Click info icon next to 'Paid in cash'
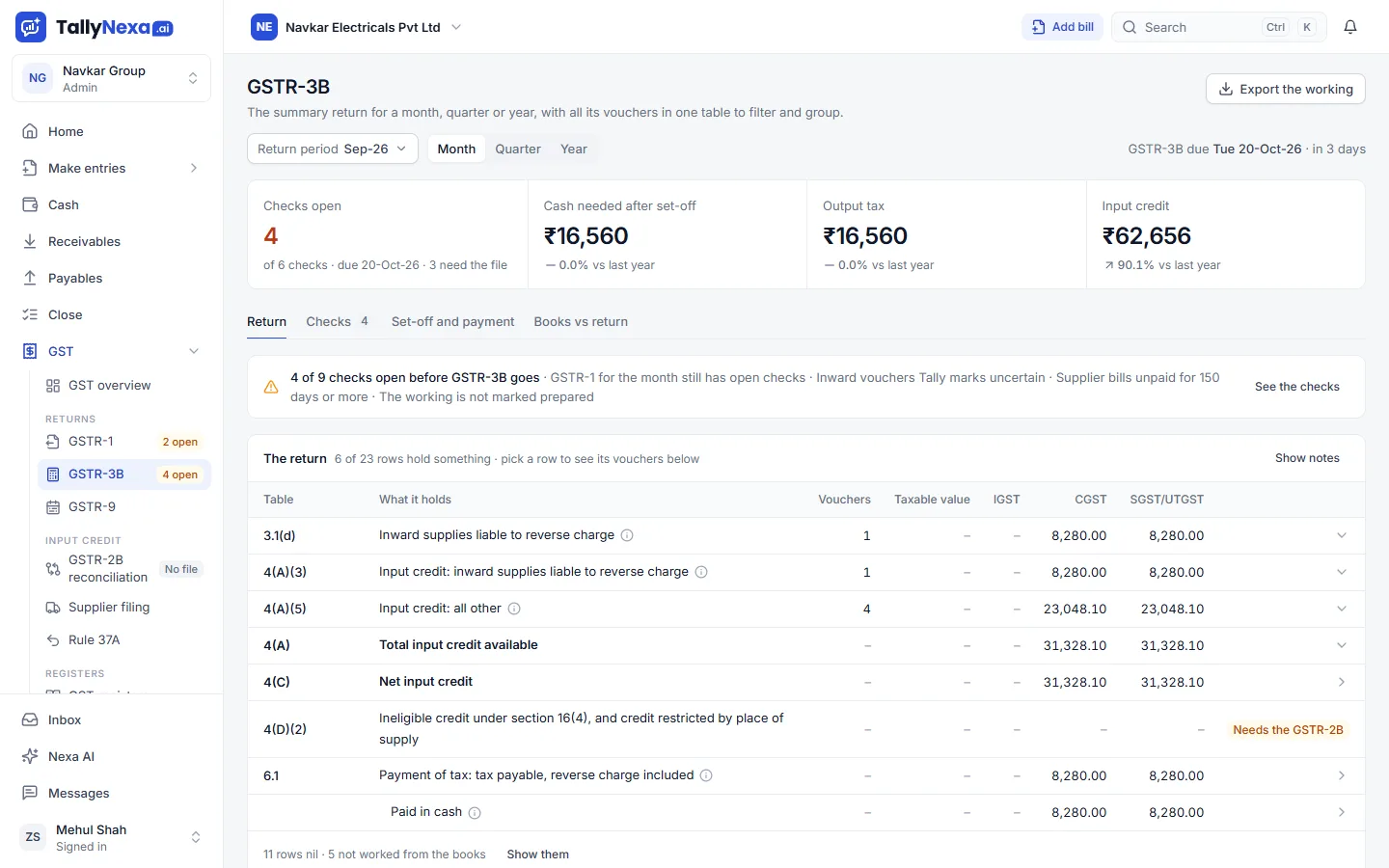 475,813
